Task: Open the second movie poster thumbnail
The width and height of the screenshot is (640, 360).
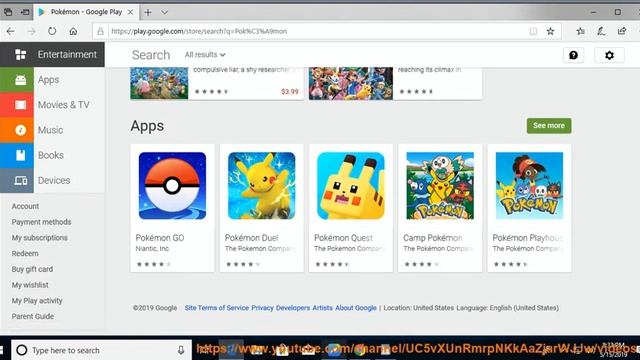Action: (x=351, y=83)
